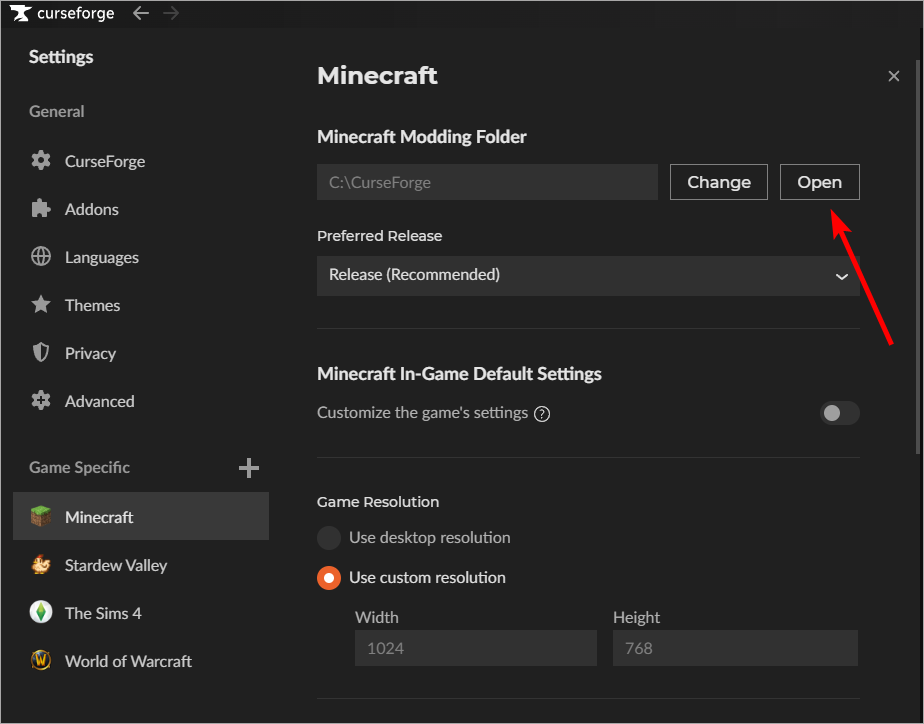Click the Minecraft Modding Folder heading
The height and width of the screenshot is (724, 924).
422,137
